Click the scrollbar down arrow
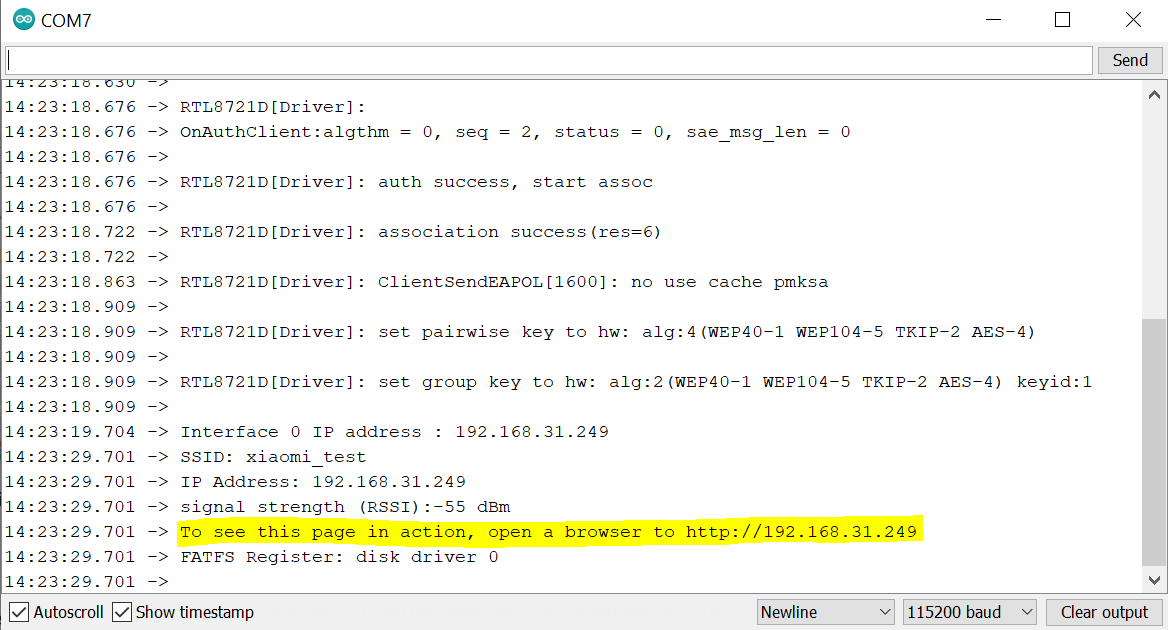Image resolution: width=1168 pixels, height=630 pixels. tap(1154, 580)
